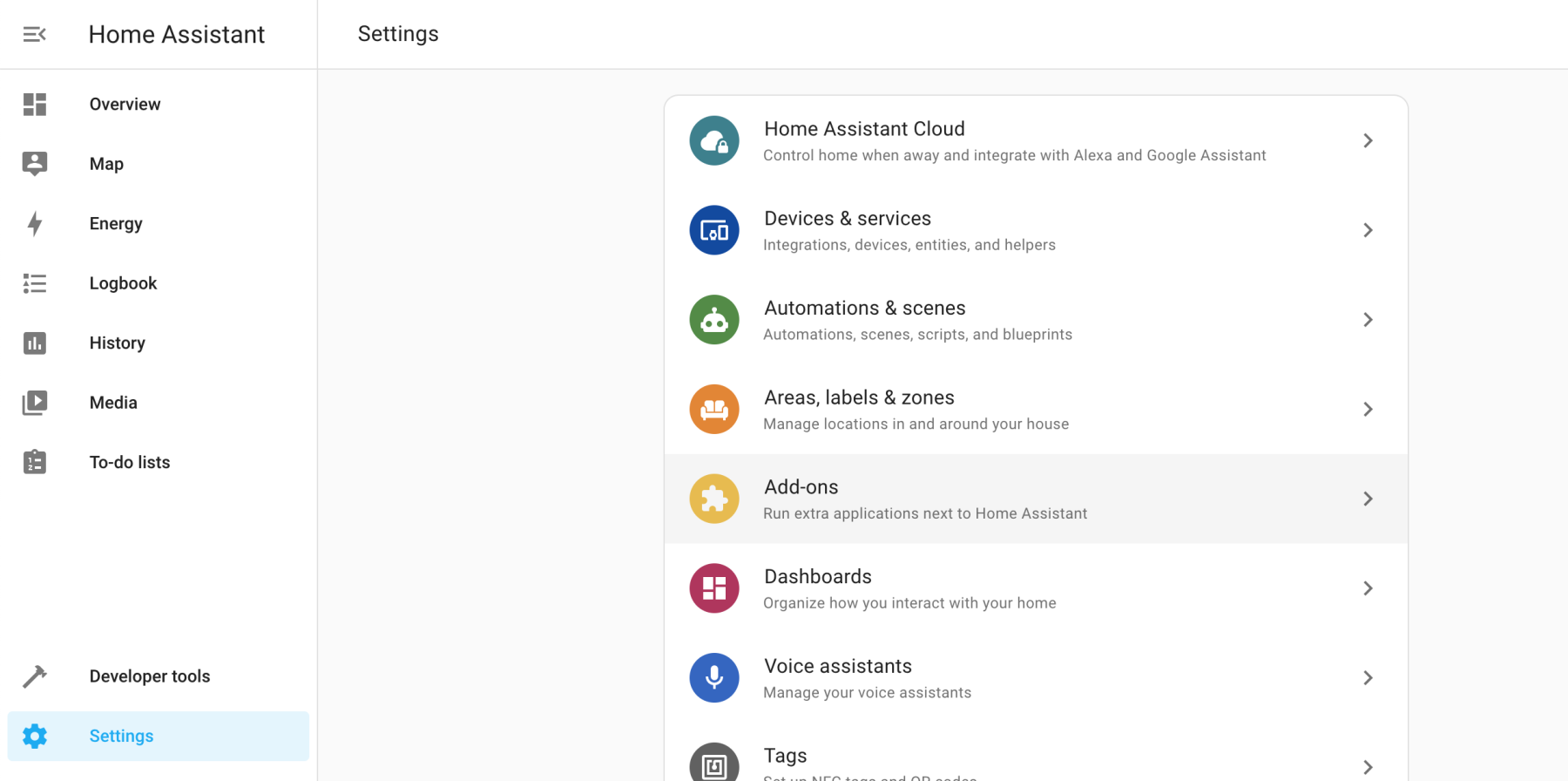Click the Voice assistants microphone icon
Image resolution: width=1568 pixels, height=781 pixels.
[x=714, y=678]
